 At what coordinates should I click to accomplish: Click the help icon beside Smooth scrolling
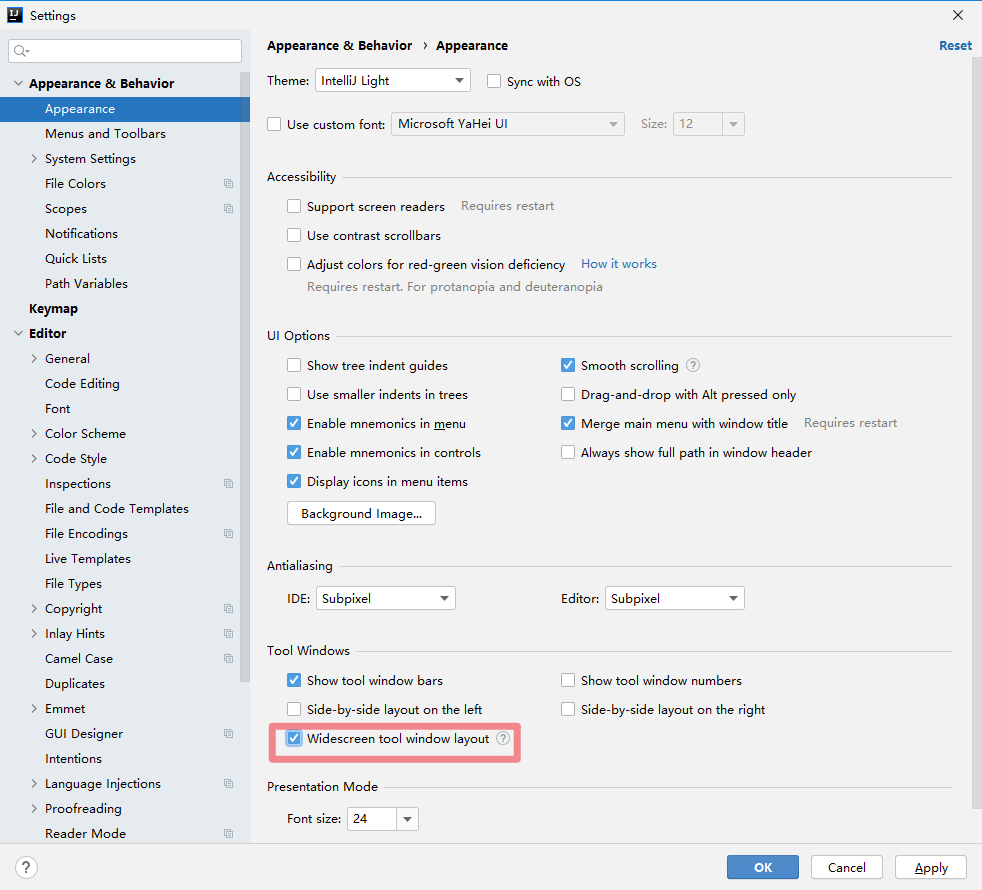pyautogui.click(x=693, y=366)
